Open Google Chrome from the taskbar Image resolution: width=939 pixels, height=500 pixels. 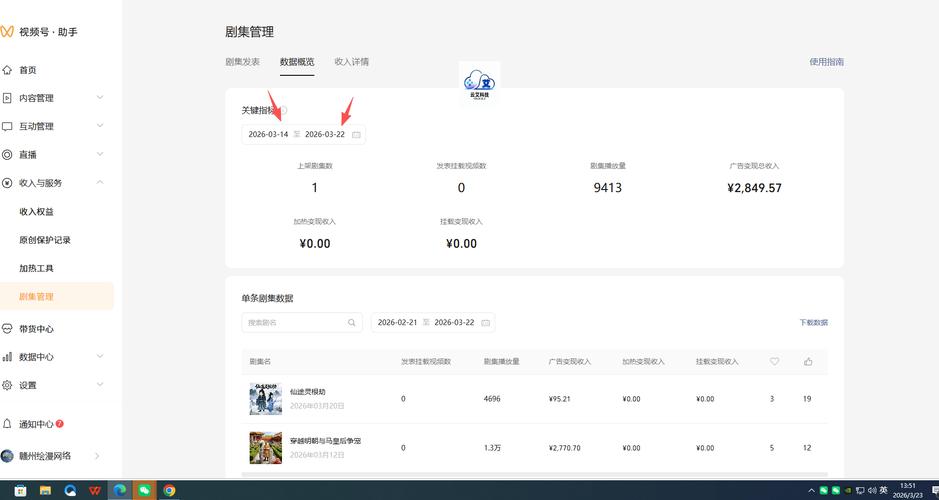tap(169, 490)
